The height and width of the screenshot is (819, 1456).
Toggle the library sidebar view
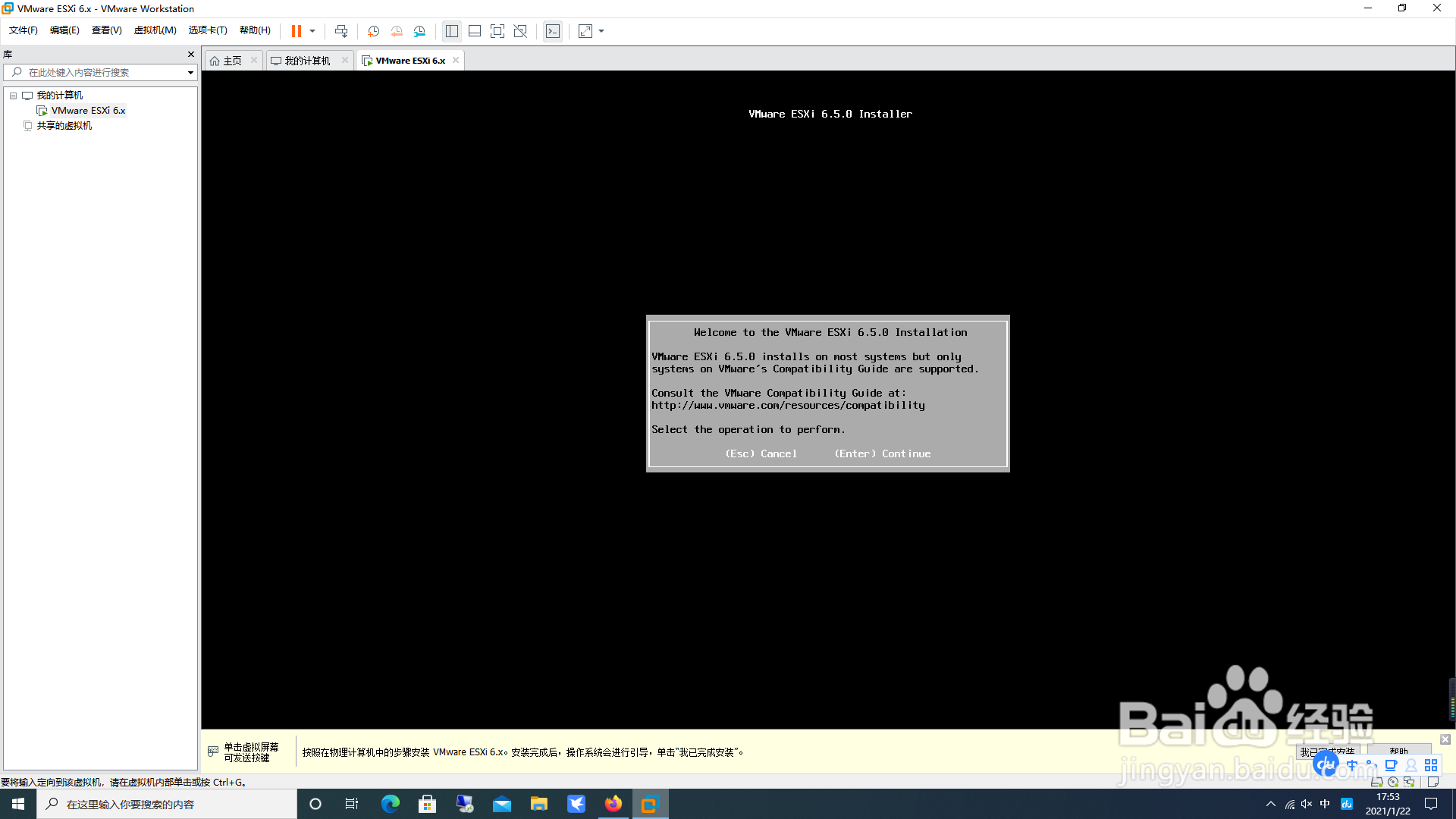(452, 31)
